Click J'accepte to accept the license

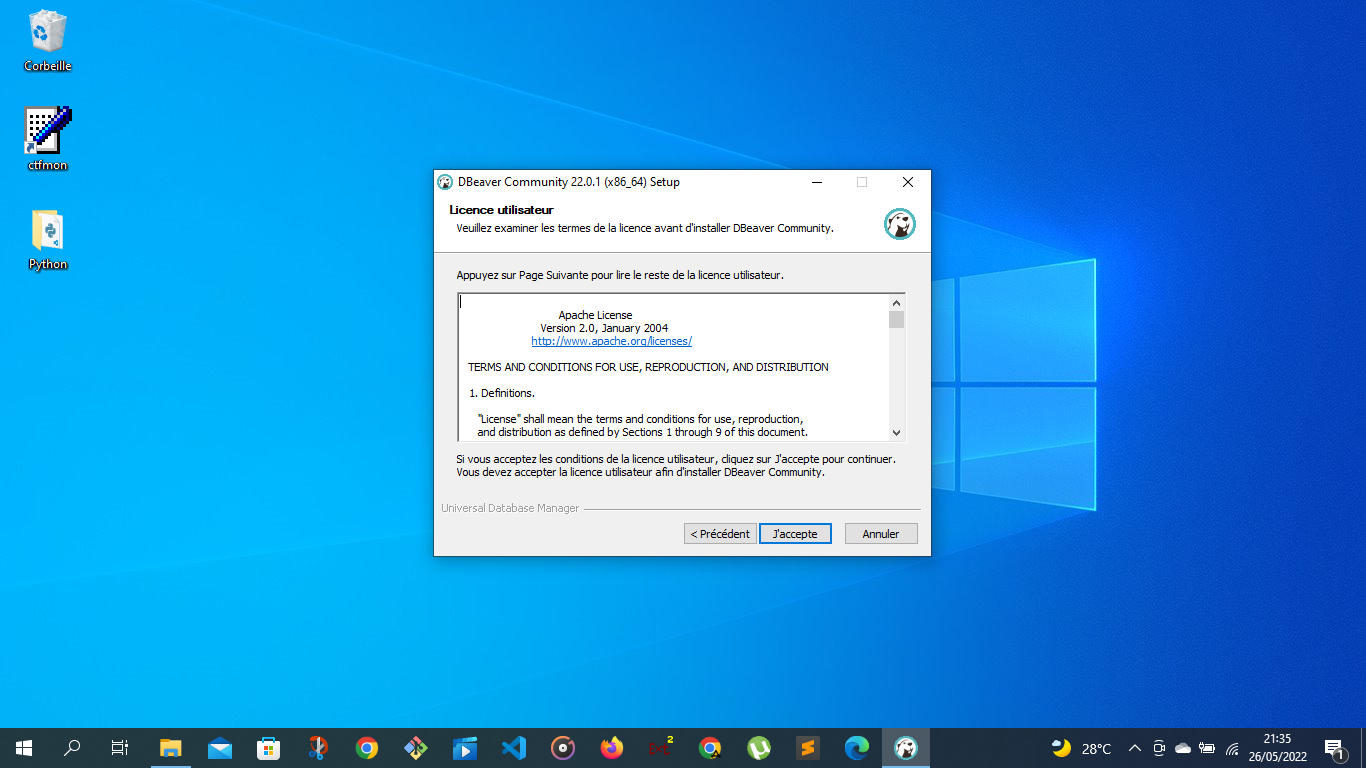[x=795, y=534]
